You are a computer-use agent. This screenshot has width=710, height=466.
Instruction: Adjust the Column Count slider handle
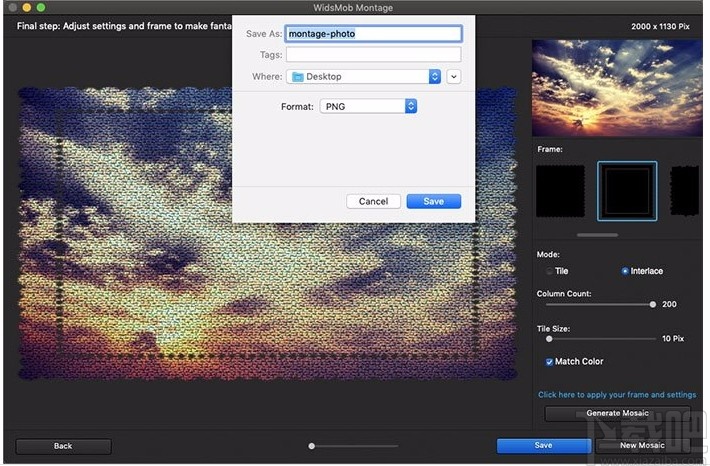point(652,304)
